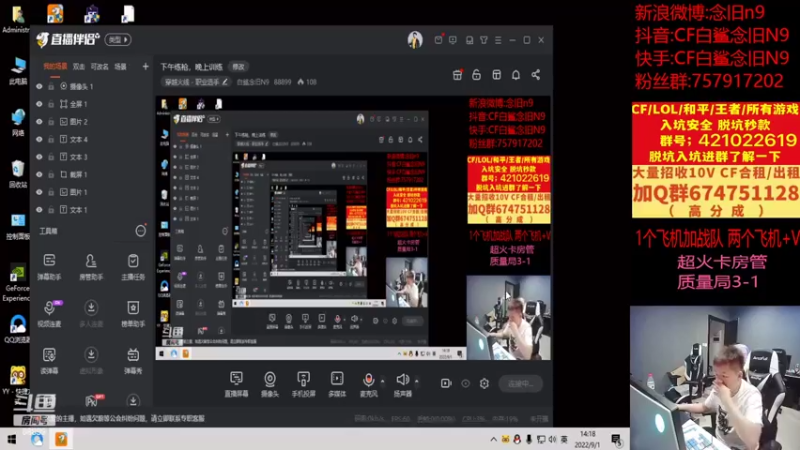Hide the 截屏 1 source
The image size is (800, 450).
point(39,174)
